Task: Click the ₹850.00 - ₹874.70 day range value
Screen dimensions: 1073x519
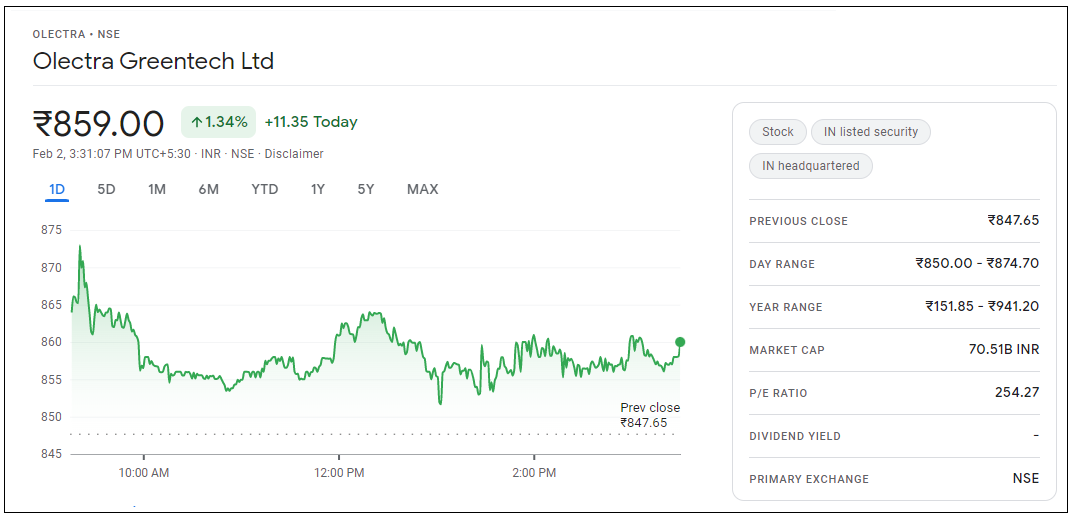Action: click(x=977, y=264)
